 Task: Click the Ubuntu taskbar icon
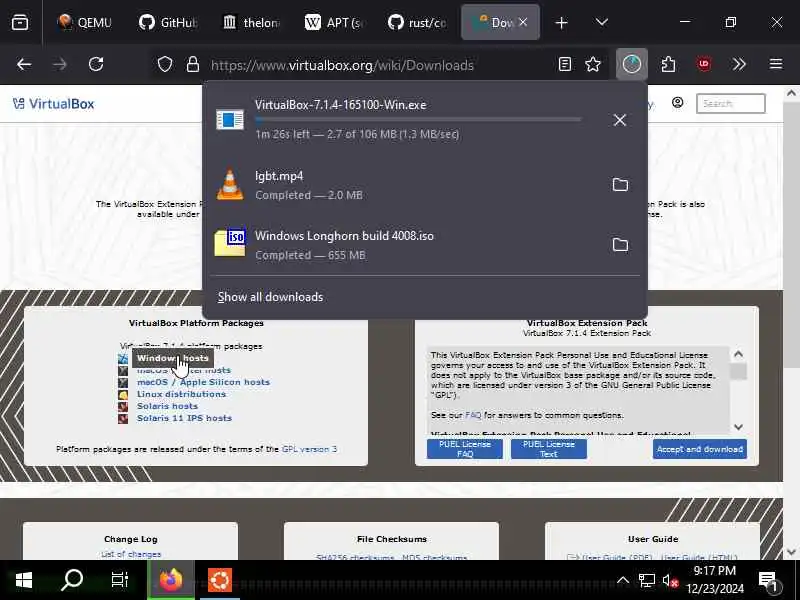point(220,580)
